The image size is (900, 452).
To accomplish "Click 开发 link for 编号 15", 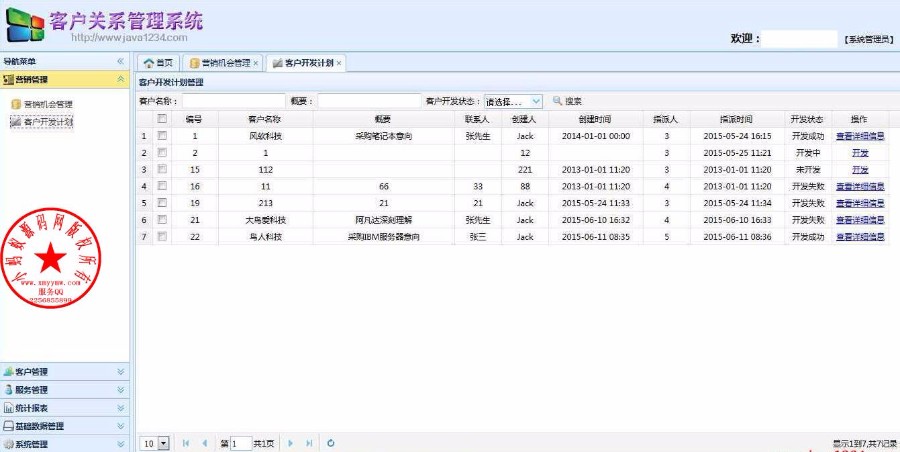I will [x=860, y=169].
